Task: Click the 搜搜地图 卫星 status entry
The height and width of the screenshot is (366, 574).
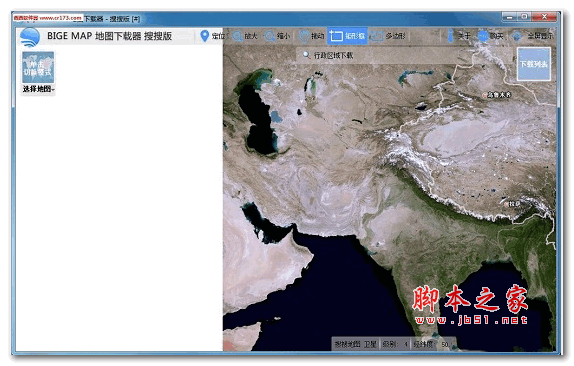Action: [355, 344]
